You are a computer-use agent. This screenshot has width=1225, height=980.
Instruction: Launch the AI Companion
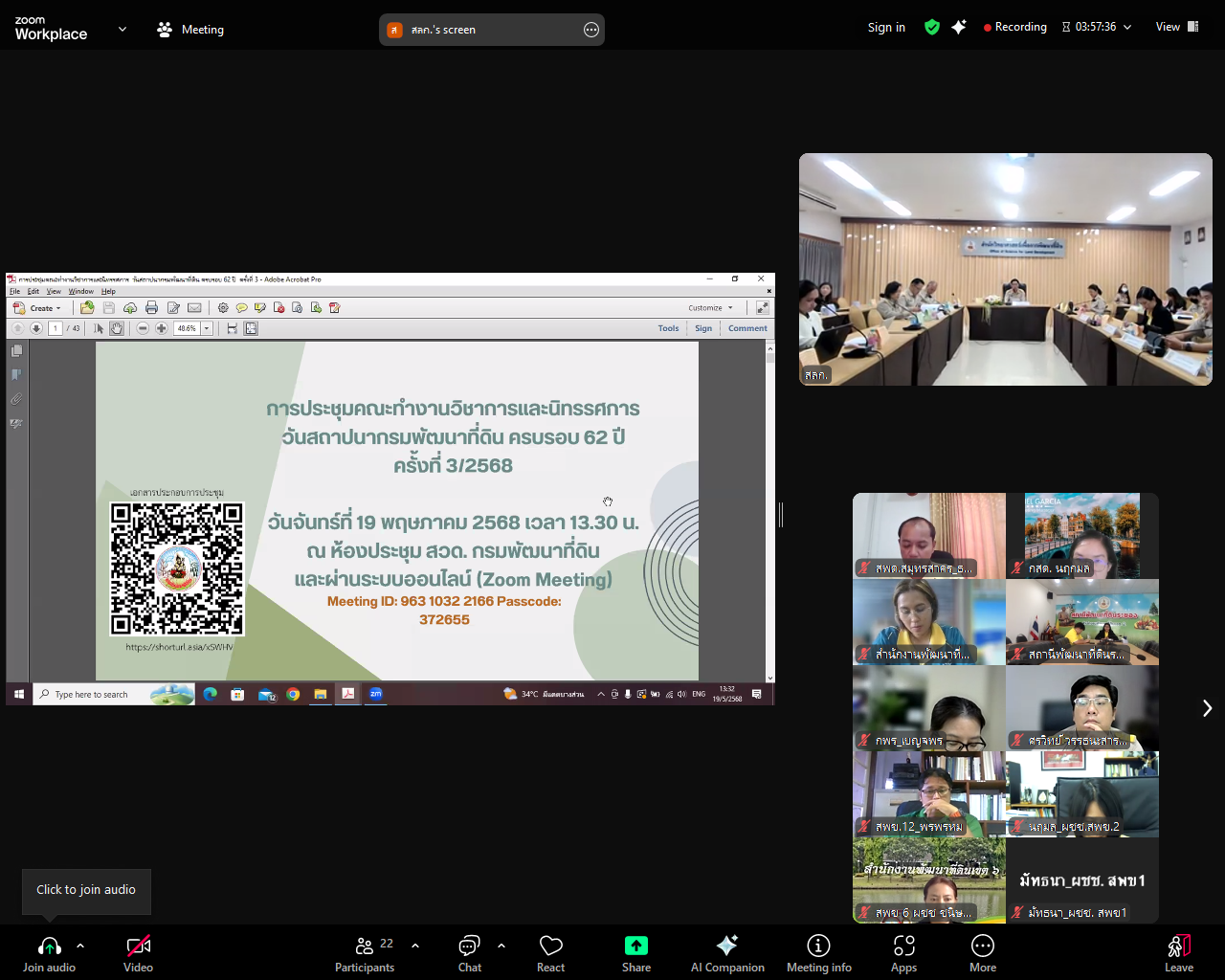click(726, 947)
